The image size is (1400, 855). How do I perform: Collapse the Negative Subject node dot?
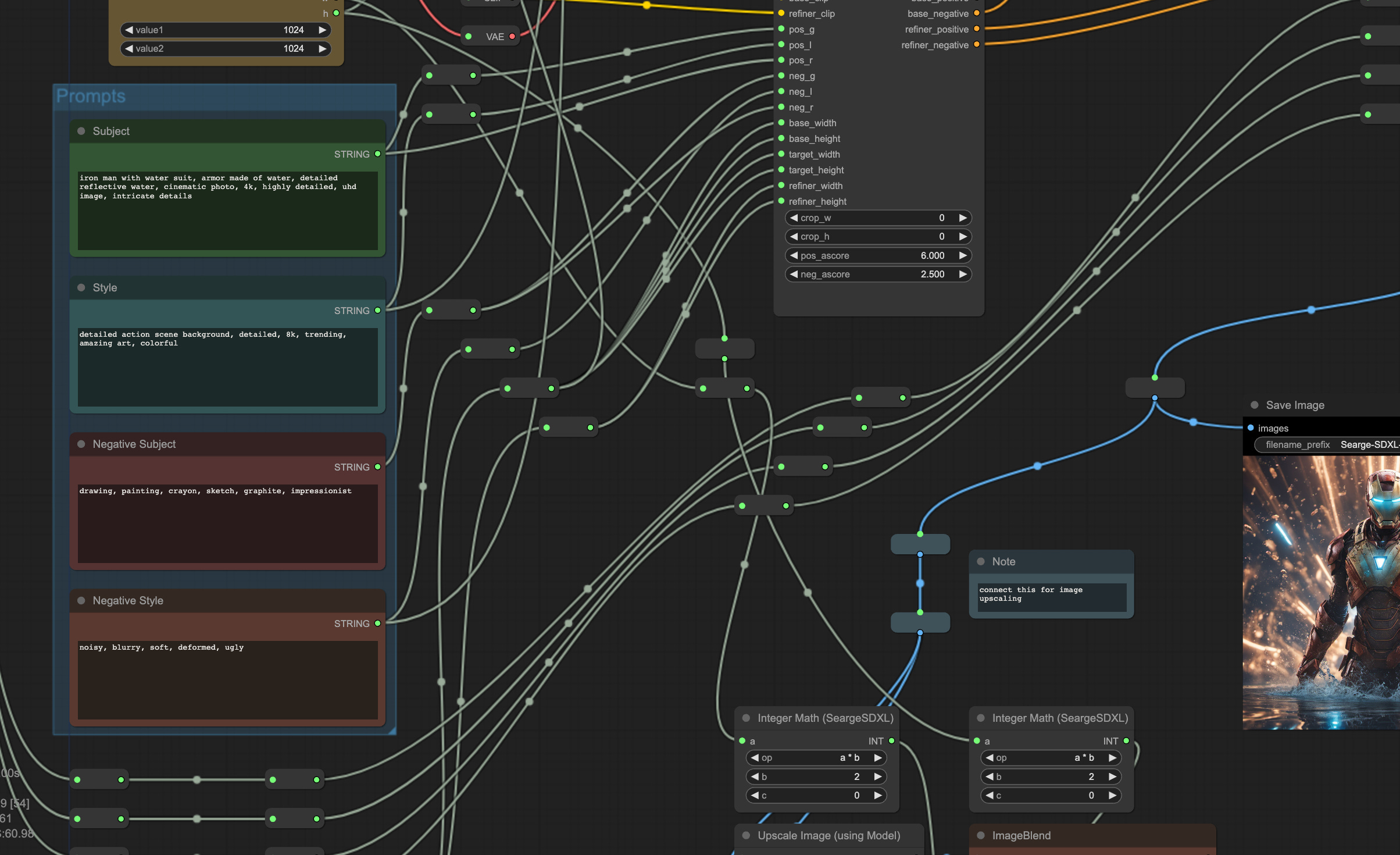pos(81,444)
